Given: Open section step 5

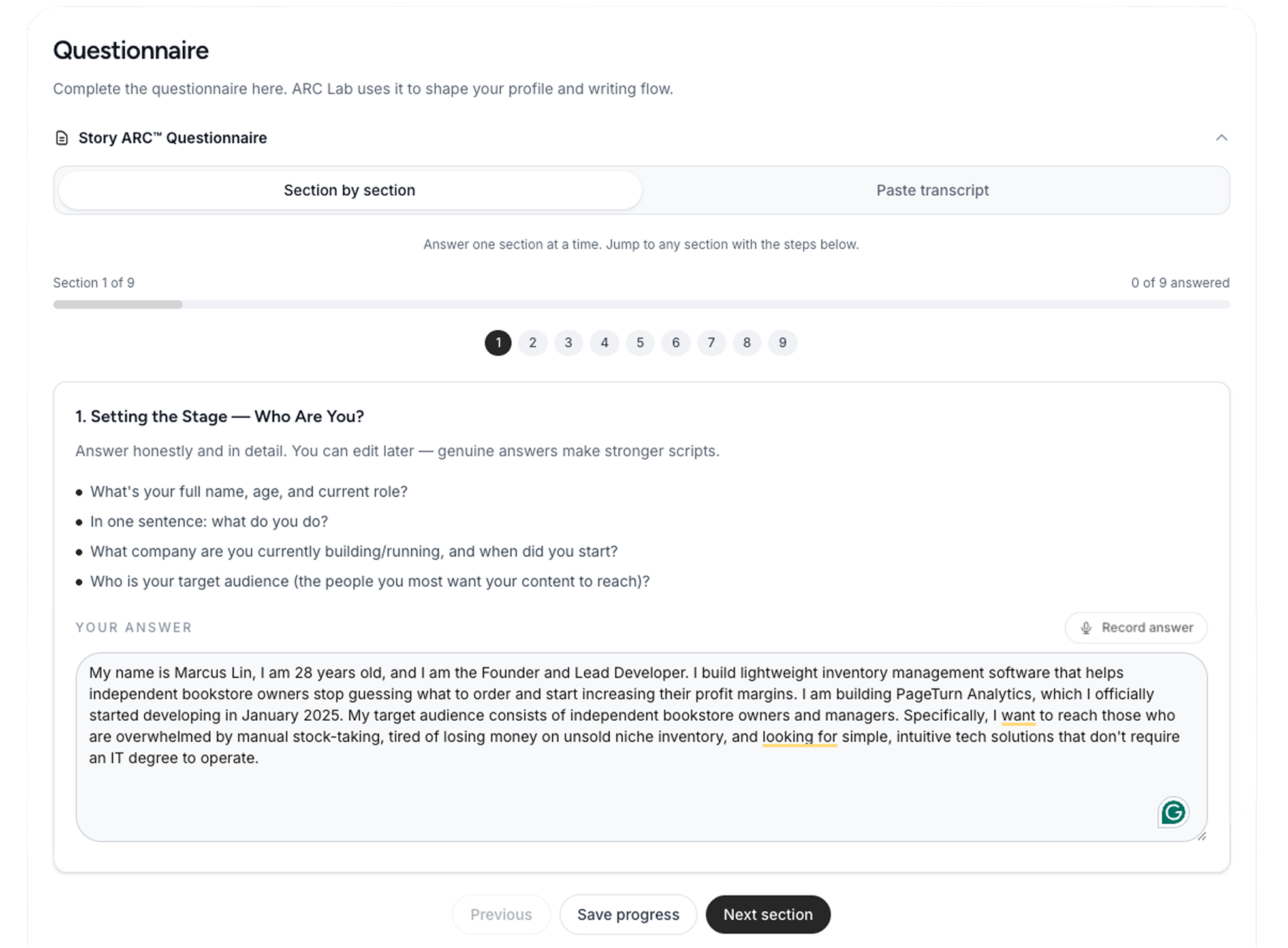Looking at the screenshot, I should (640, 343).
